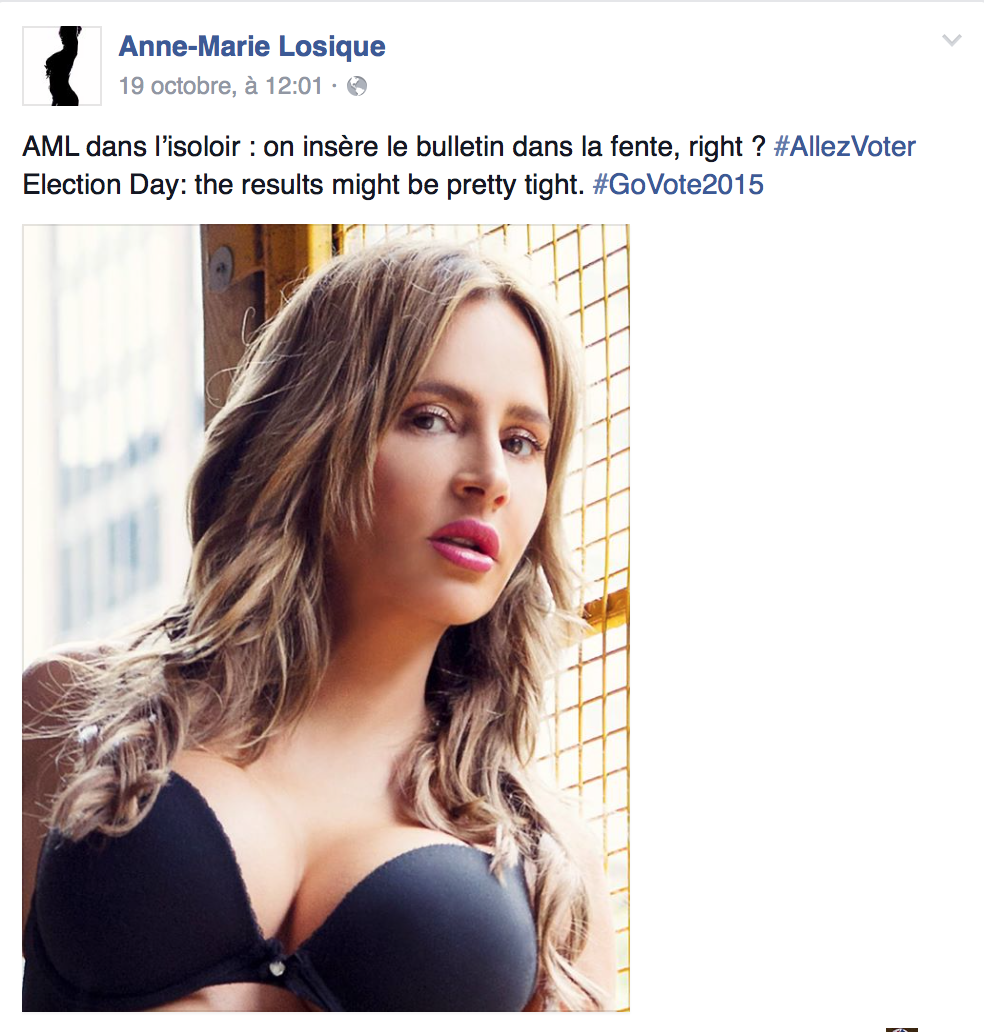Follow the #GoVote2015 hashtag
This screenshot has width=984, height=1032.
click(x=678, y=185)
